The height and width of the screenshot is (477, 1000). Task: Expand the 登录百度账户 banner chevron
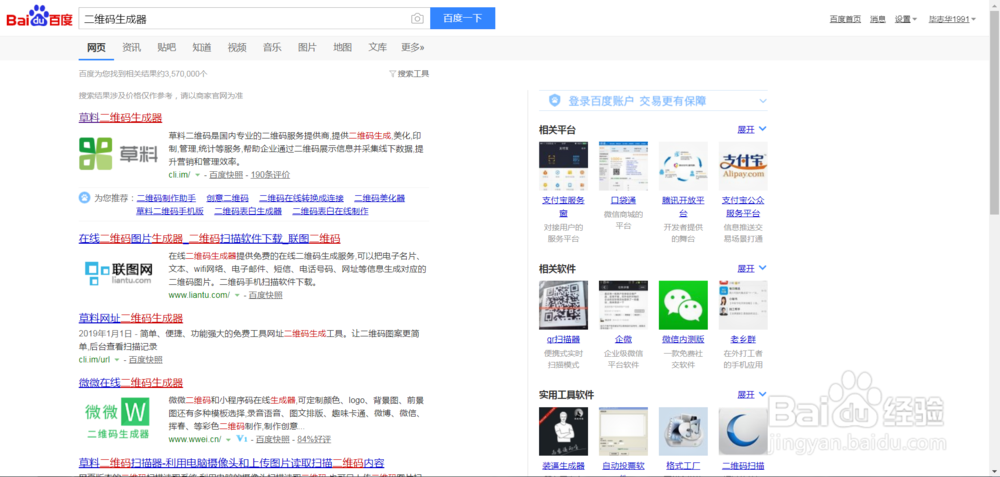pos(763,101)
